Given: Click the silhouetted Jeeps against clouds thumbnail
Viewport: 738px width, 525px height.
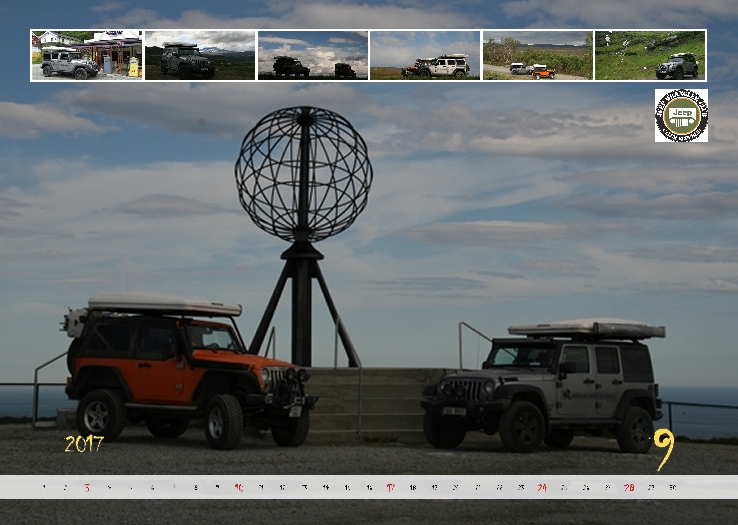Looking at the screenshot, I should click(x=312, y=55).
